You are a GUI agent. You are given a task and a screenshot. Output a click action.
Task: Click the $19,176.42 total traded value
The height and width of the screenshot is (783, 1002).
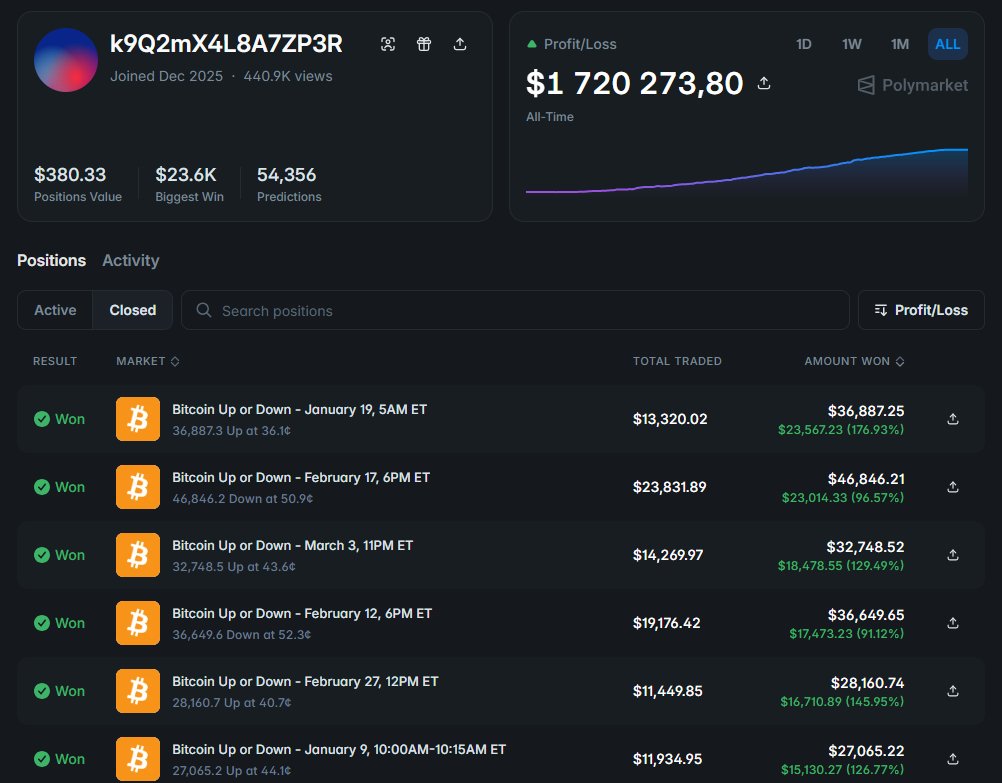point(667,623)
